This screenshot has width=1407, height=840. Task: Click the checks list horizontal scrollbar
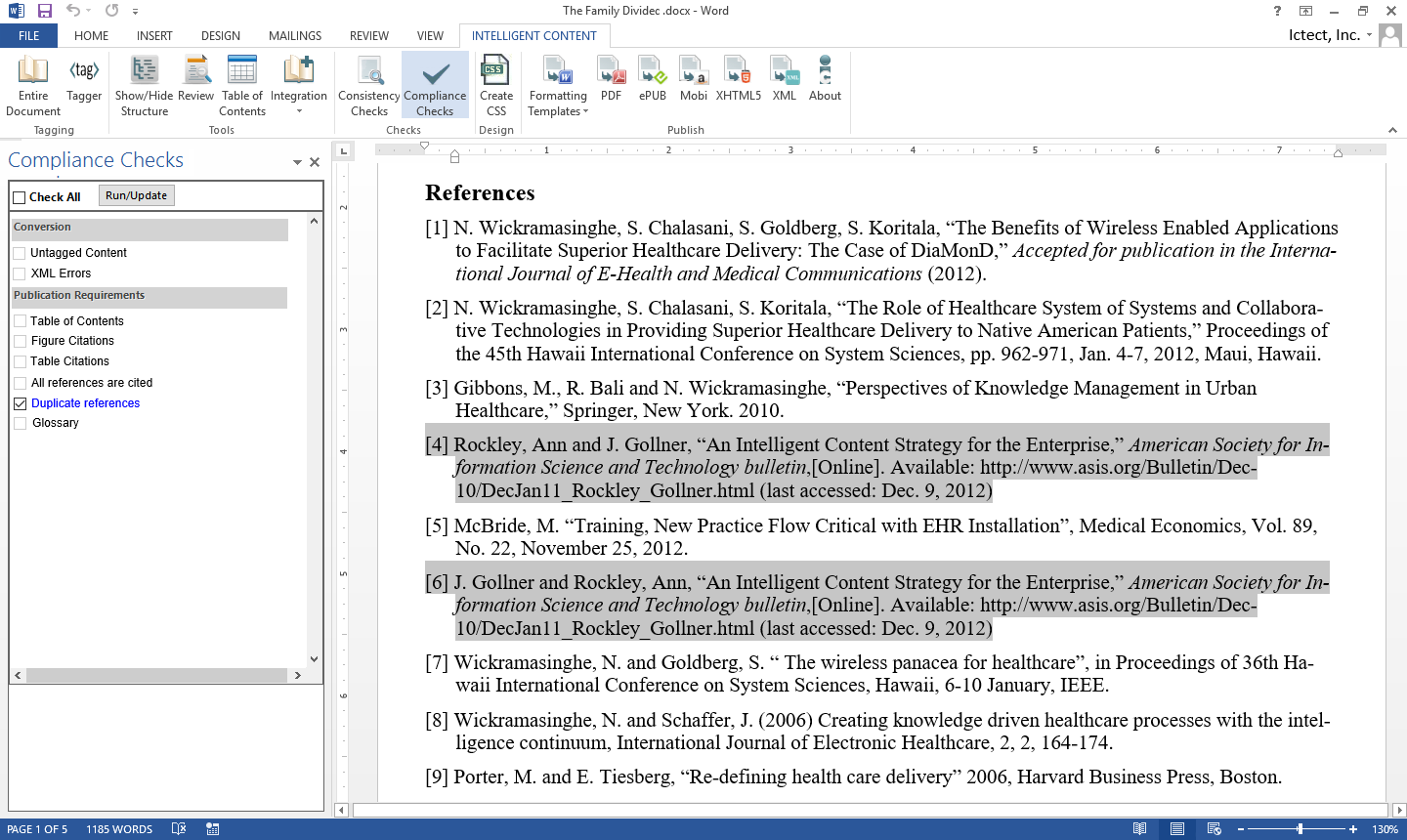click(x=157, y=675)
